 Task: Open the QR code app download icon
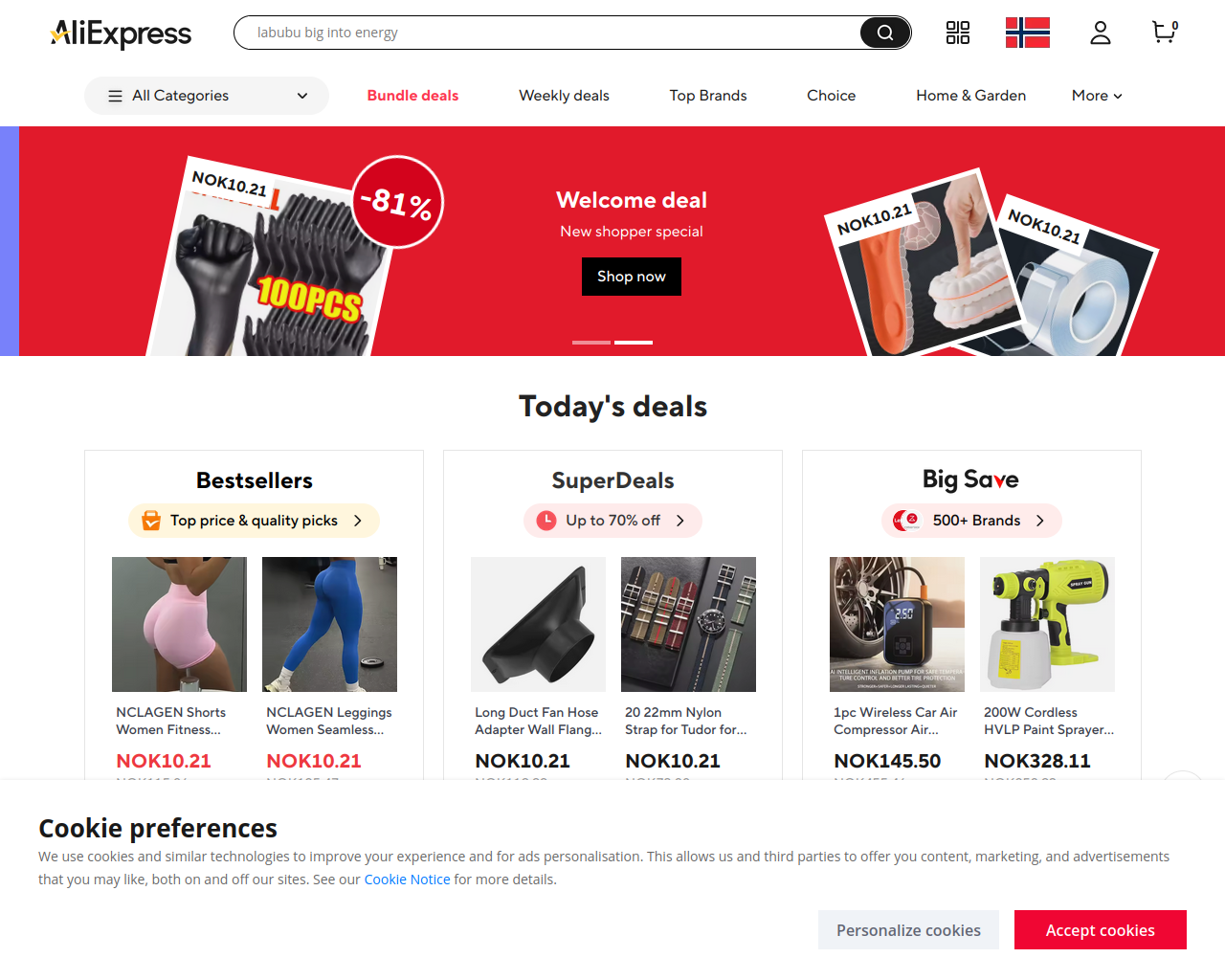click(x=958, y=33)
